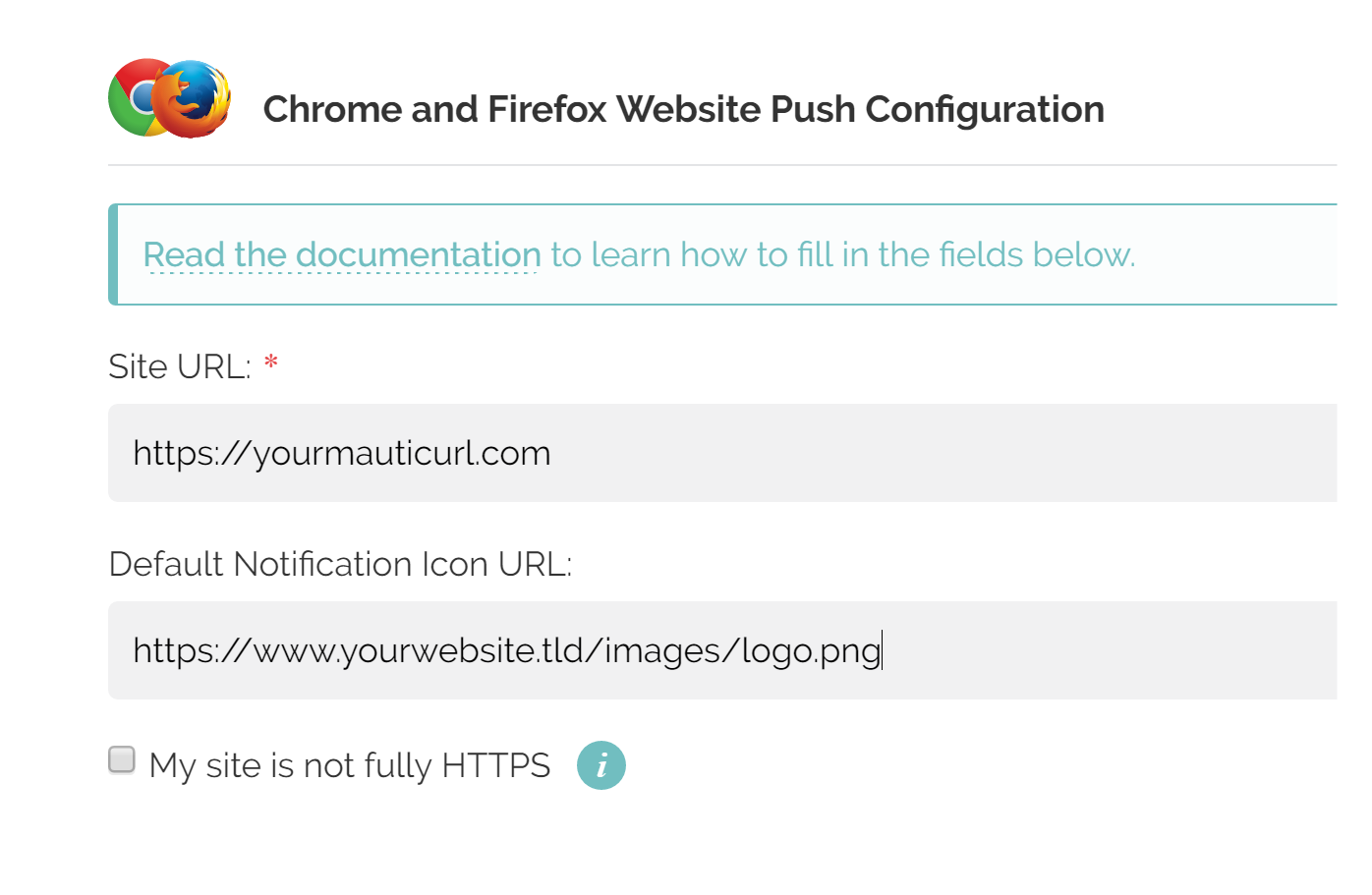Open the 'Read the documentation' link
The width and height of the screenshot is (1372, 895).
pyautogui.click(x=342, y=254)
